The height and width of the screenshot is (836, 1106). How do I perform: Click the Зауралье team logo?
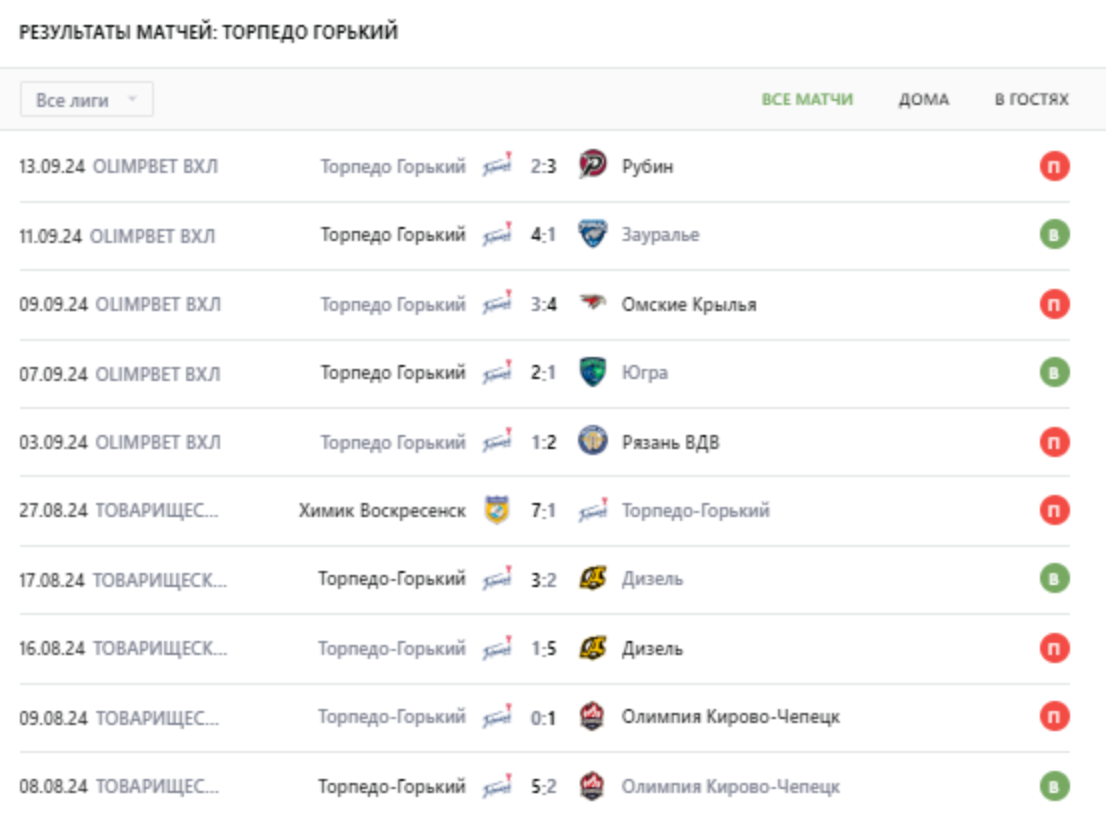(x=593, y=235)
